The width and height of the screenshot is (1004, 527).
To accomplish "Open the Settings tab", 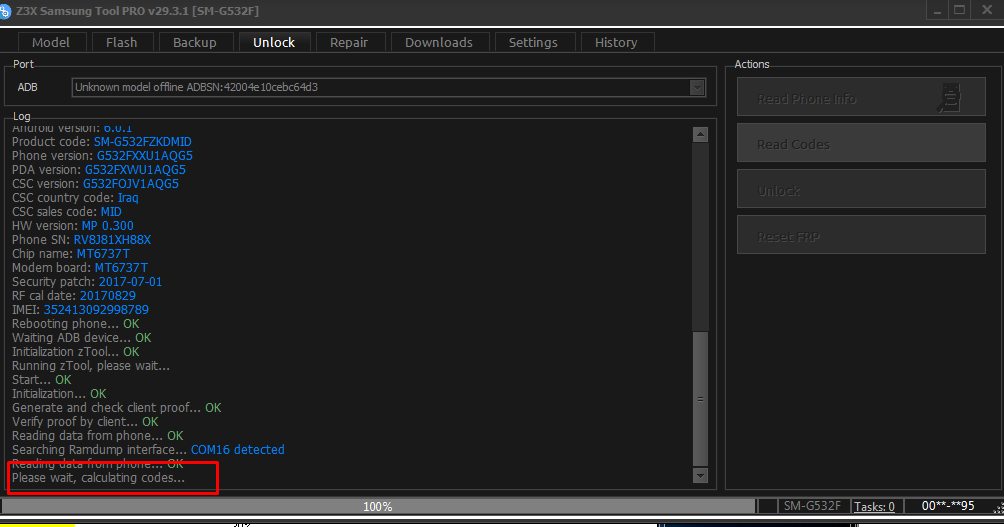I will pyautogui.click(x=533, y=42).
